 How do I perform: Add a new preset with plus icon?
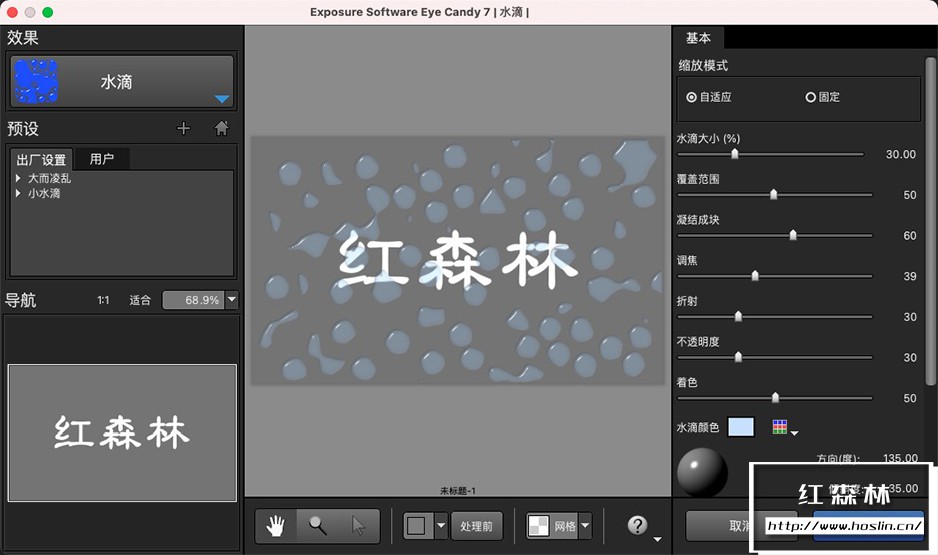184,128
